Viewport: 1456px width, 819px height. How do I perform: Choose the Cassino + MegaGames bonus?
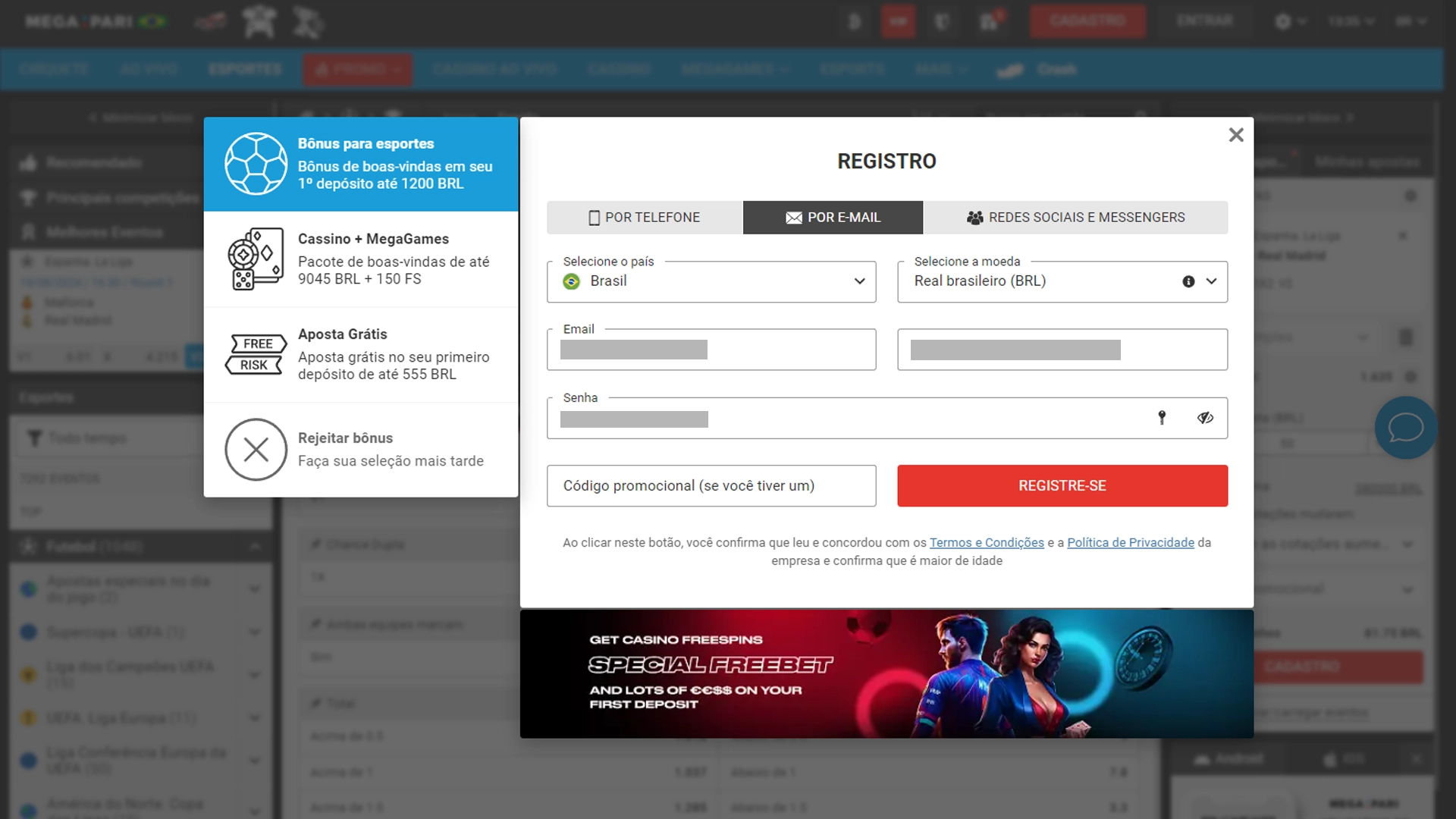[x=361, y=259]
